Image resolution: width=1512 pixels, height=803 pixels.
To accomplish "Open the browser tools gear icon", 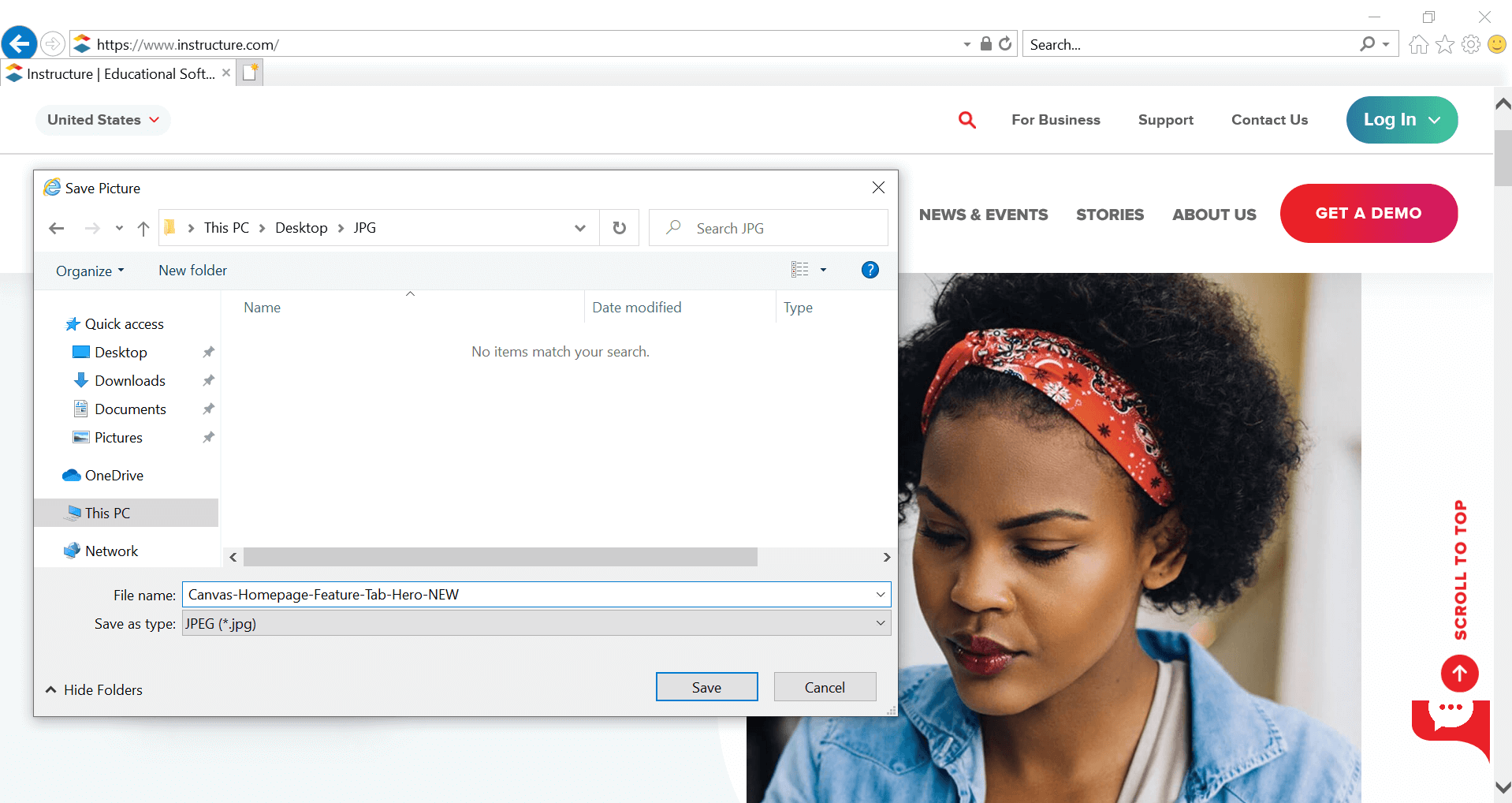I will 1470,45.
